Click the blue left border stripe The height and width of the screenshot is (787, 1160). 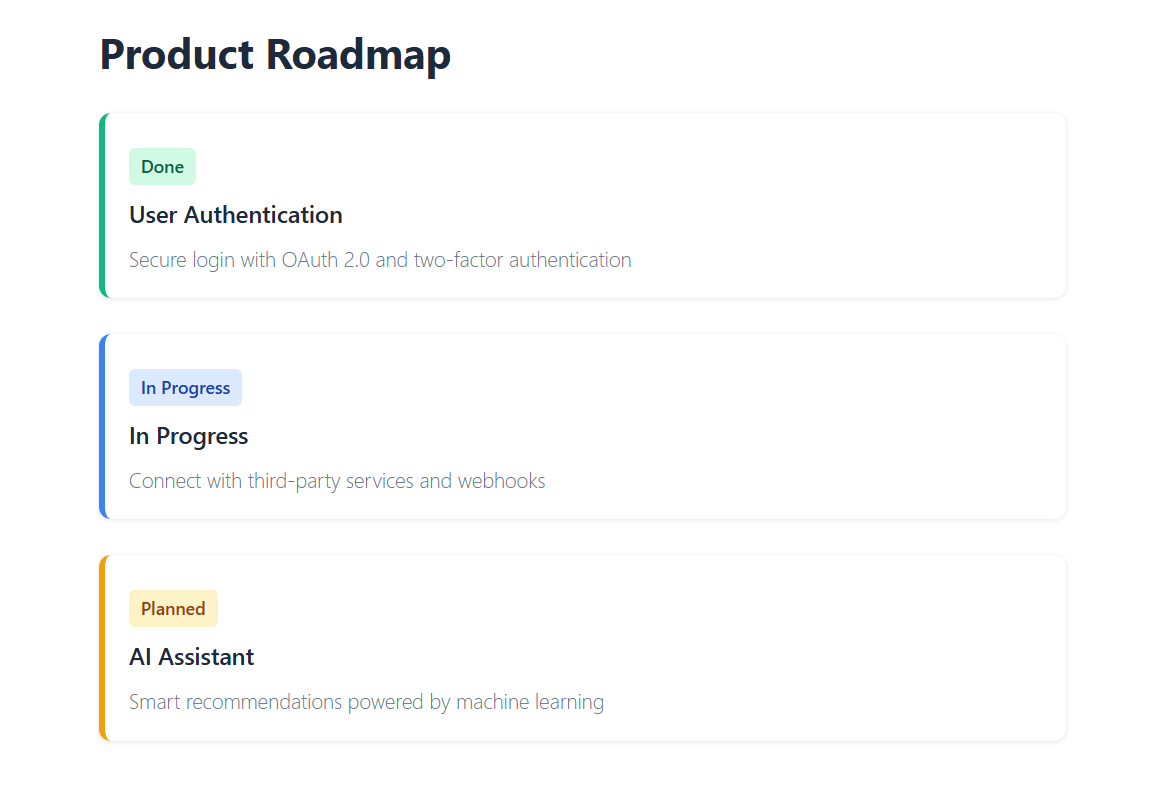coord(102,427)
